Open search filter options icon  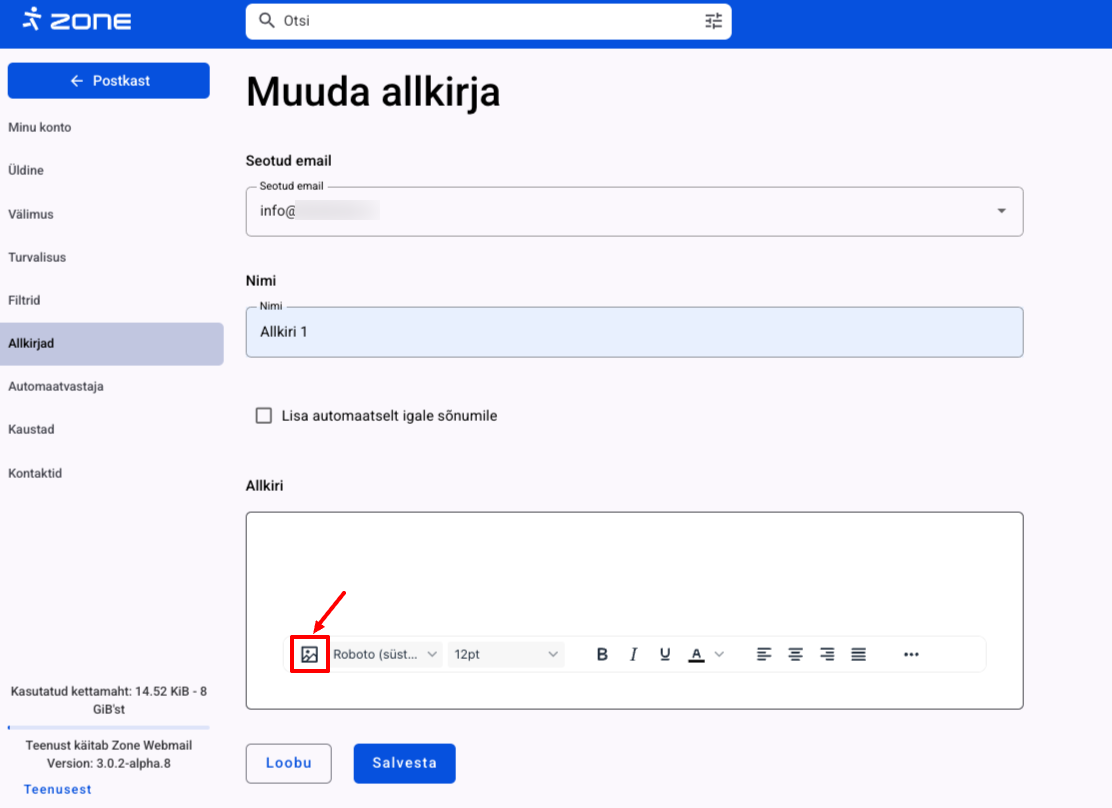713,21
